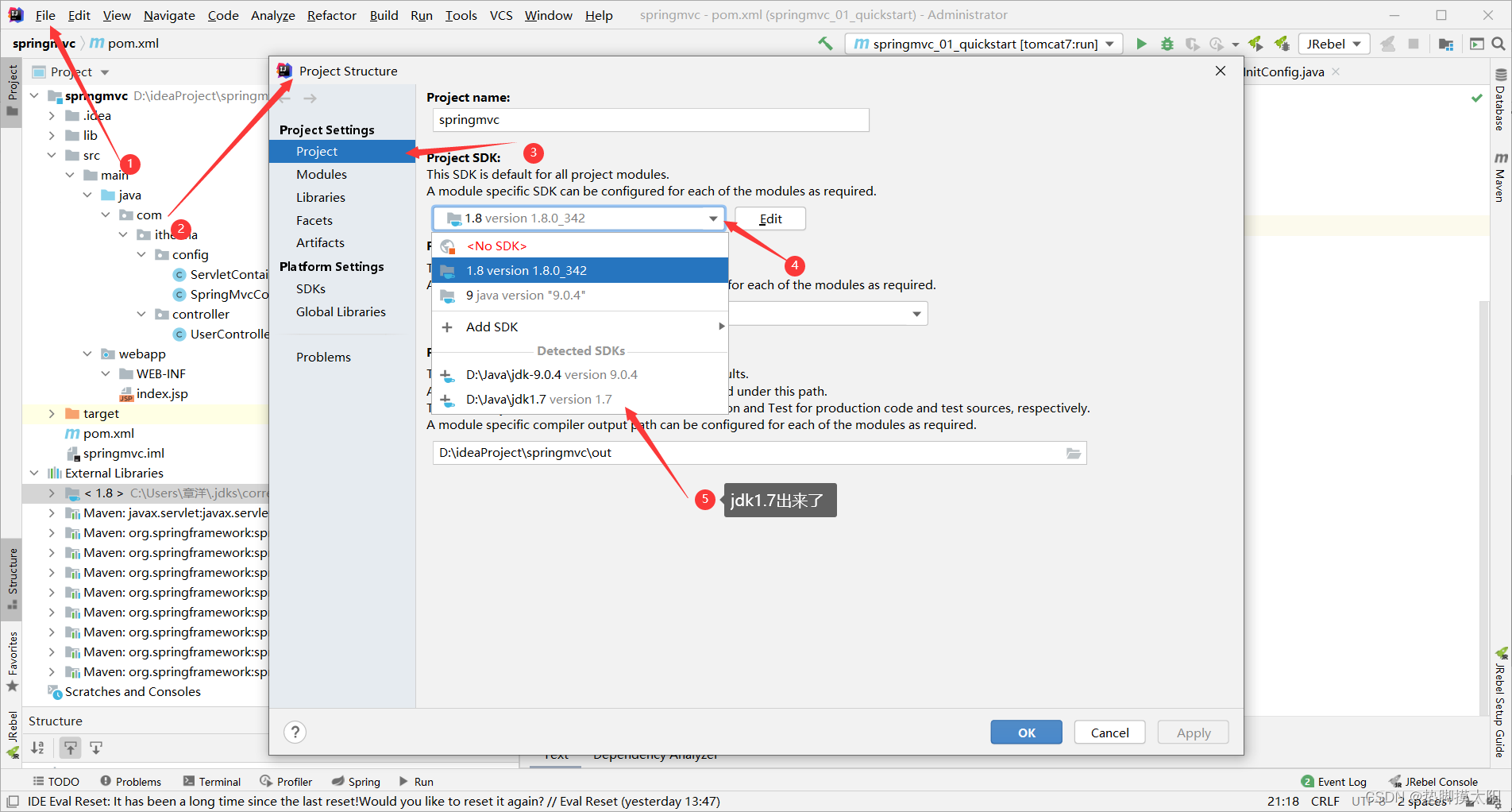
Task: Select Global Libraries under Platform Settings
Action: click(x=342, y=311)
